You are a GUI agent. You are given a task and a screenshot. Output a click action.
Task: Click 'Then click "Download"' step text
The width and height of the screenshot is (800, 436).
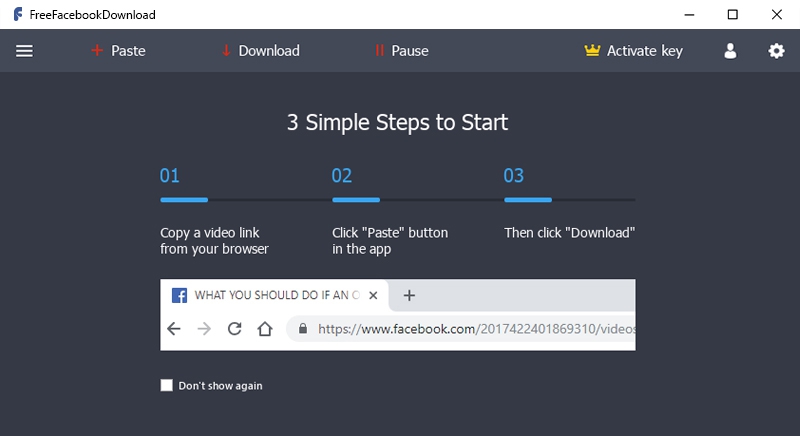tap(569, 233)
